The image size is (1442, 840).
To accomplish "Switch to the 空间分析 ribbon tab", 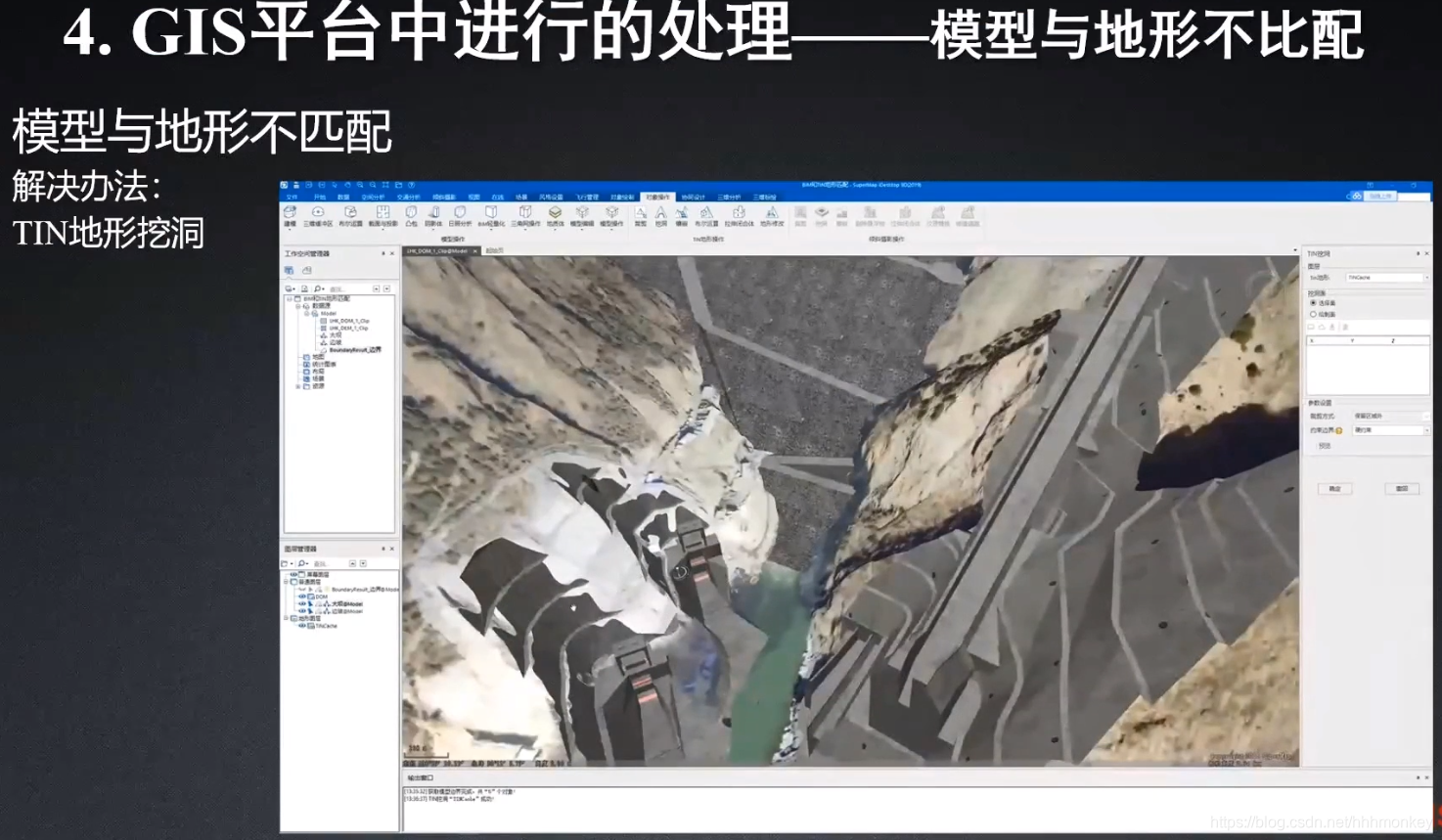I will tap(374, 197).
